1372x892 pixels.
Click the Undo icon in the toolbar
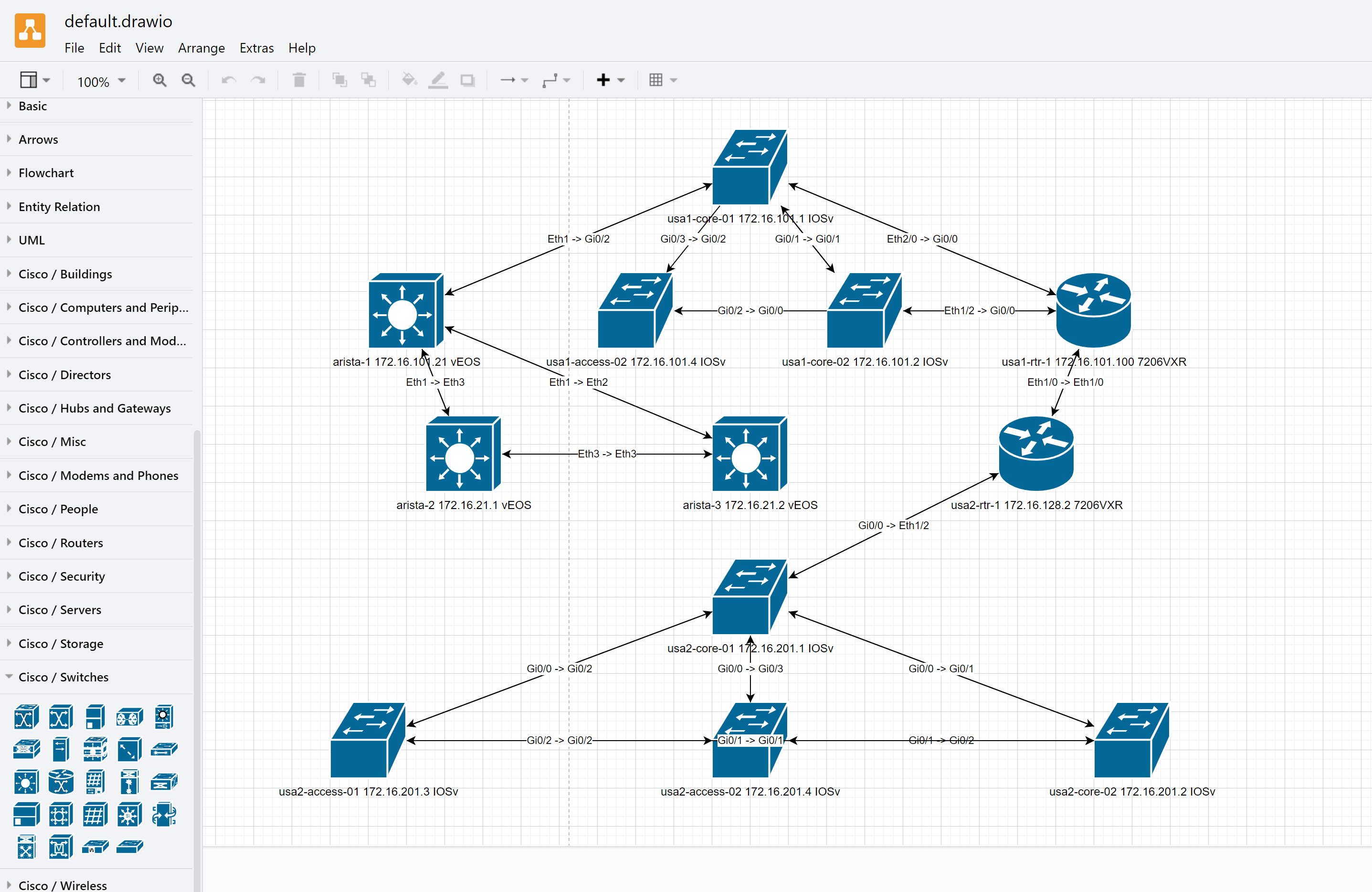tap(228, 80)
